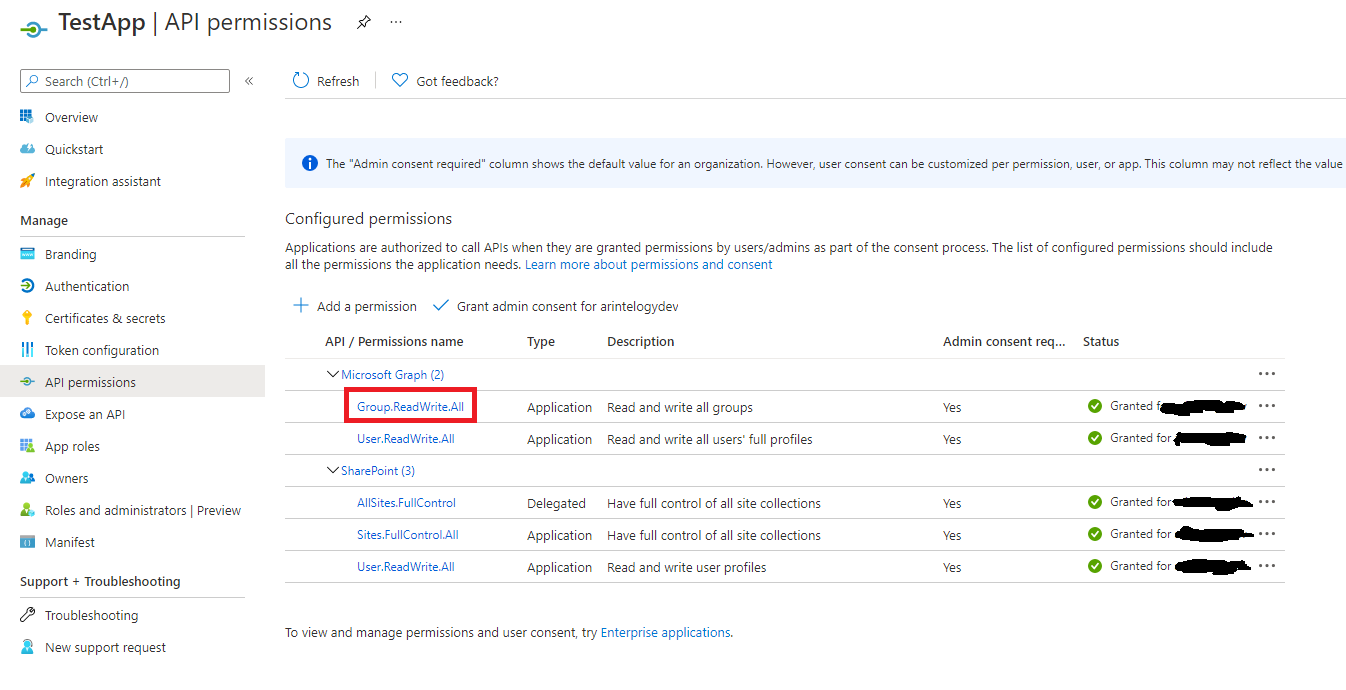The height and width of the screenshot is (690, 1346).
Task: Open the ellipsis menu for Group.ReadWrite.All
Action: pyautogui.click(x=1267, y=405)
